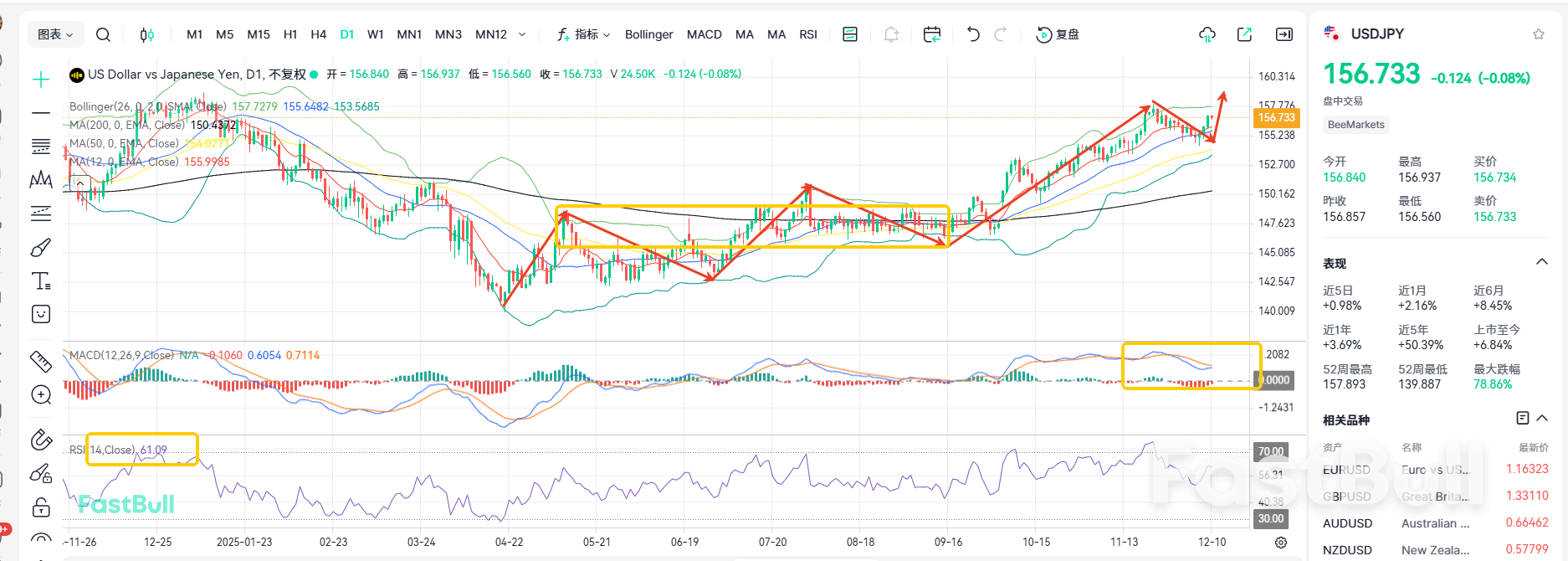Add the Bollinger indicator shortcut
Image resolution: width=1568 pixels, height=561 pixels.
tap(648, 34)
